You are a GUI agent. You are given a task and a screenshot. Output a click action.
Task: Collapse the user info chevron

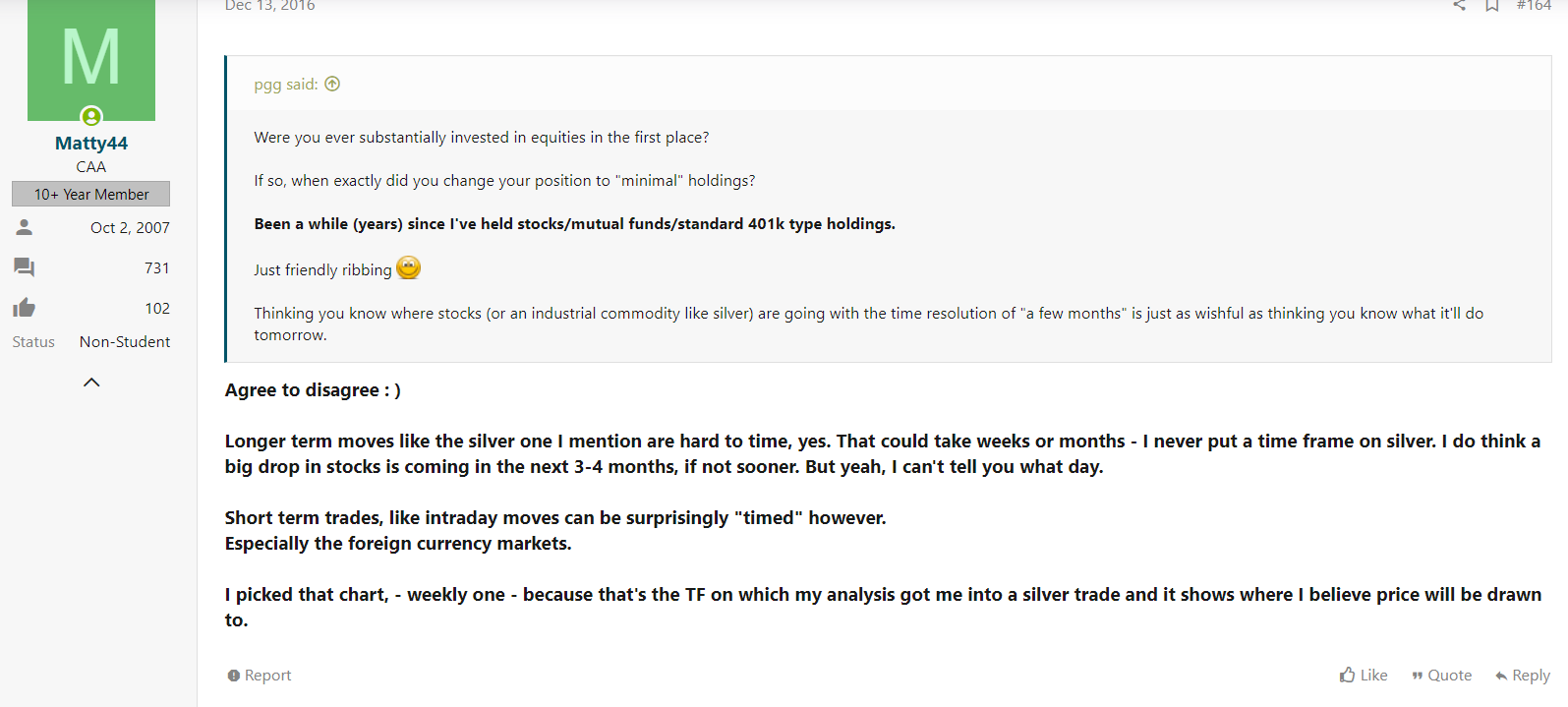[91, 383]
